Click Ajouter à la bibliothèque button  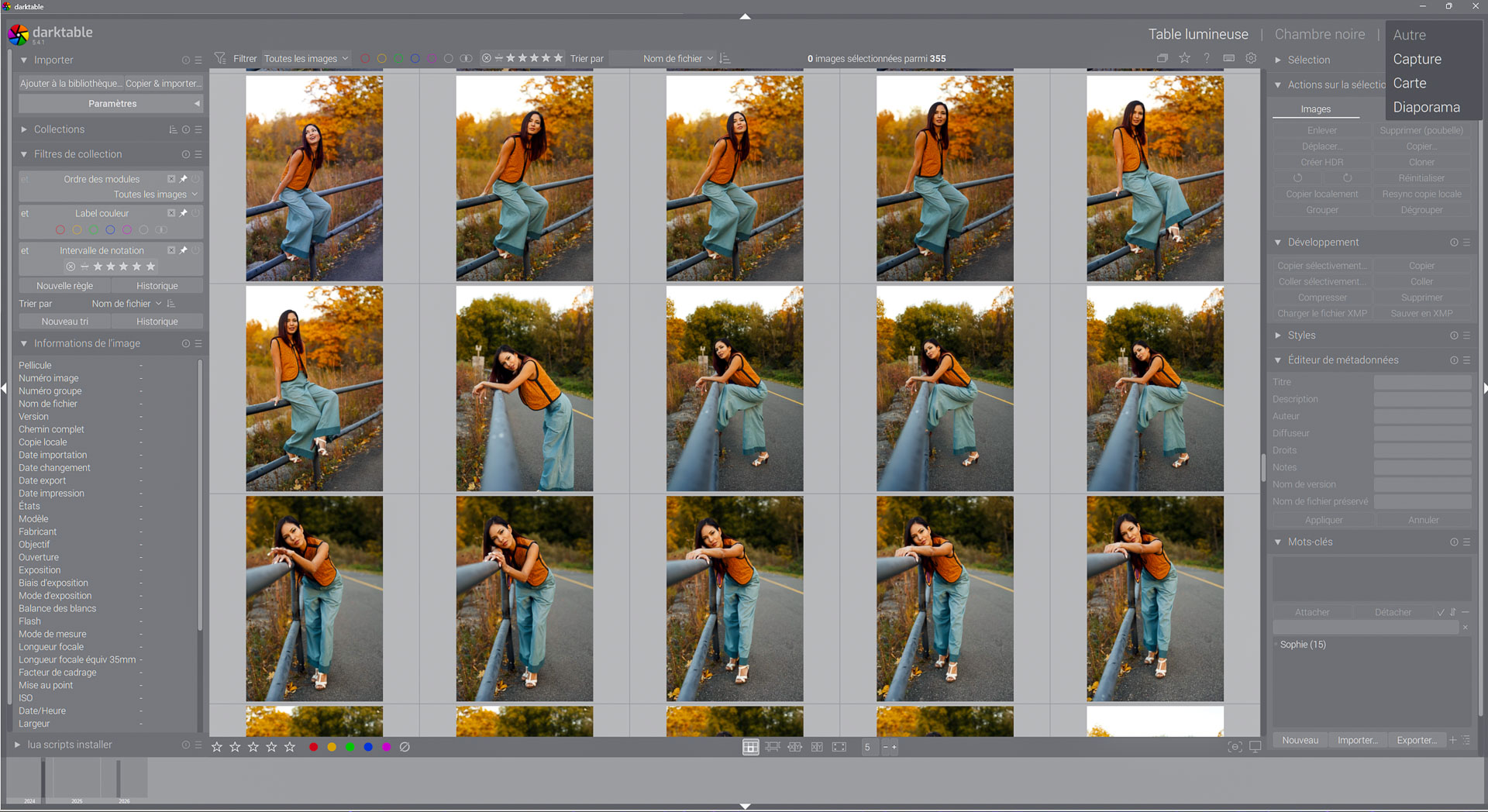[x=71, y=83]
